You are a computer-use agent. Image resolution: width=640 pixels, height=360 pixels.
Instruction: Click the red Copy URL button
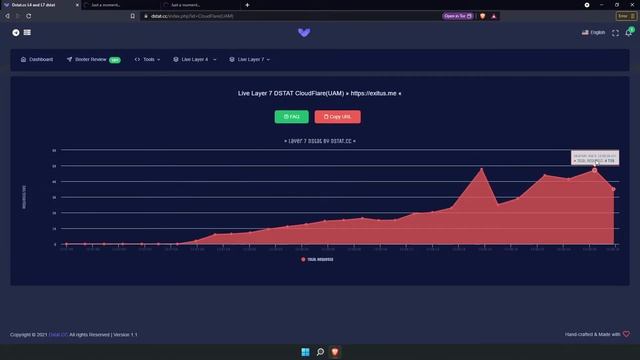pyautogui.click(x=338, y=117)
